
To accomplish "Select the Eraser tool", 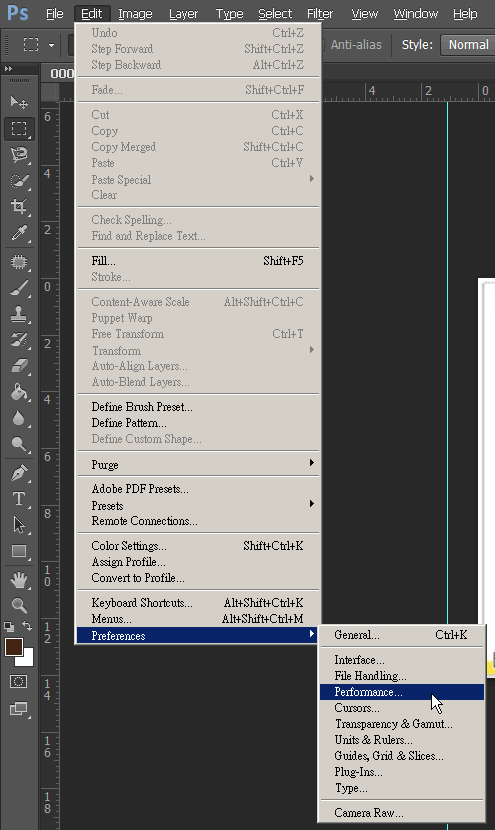I will click(x=19, y=366).
